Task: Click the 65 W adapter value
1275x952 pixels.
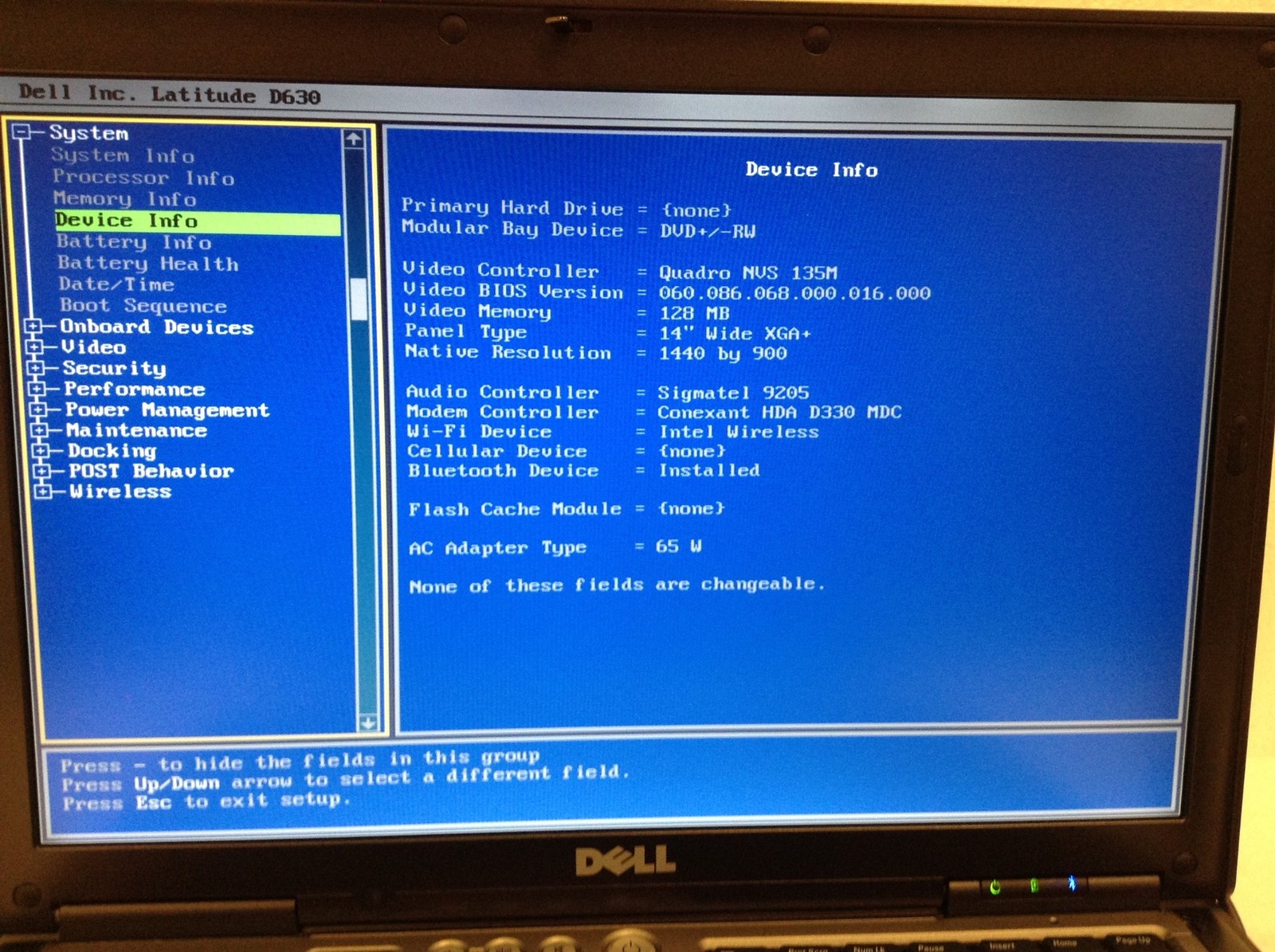Action: pos(678,547)
